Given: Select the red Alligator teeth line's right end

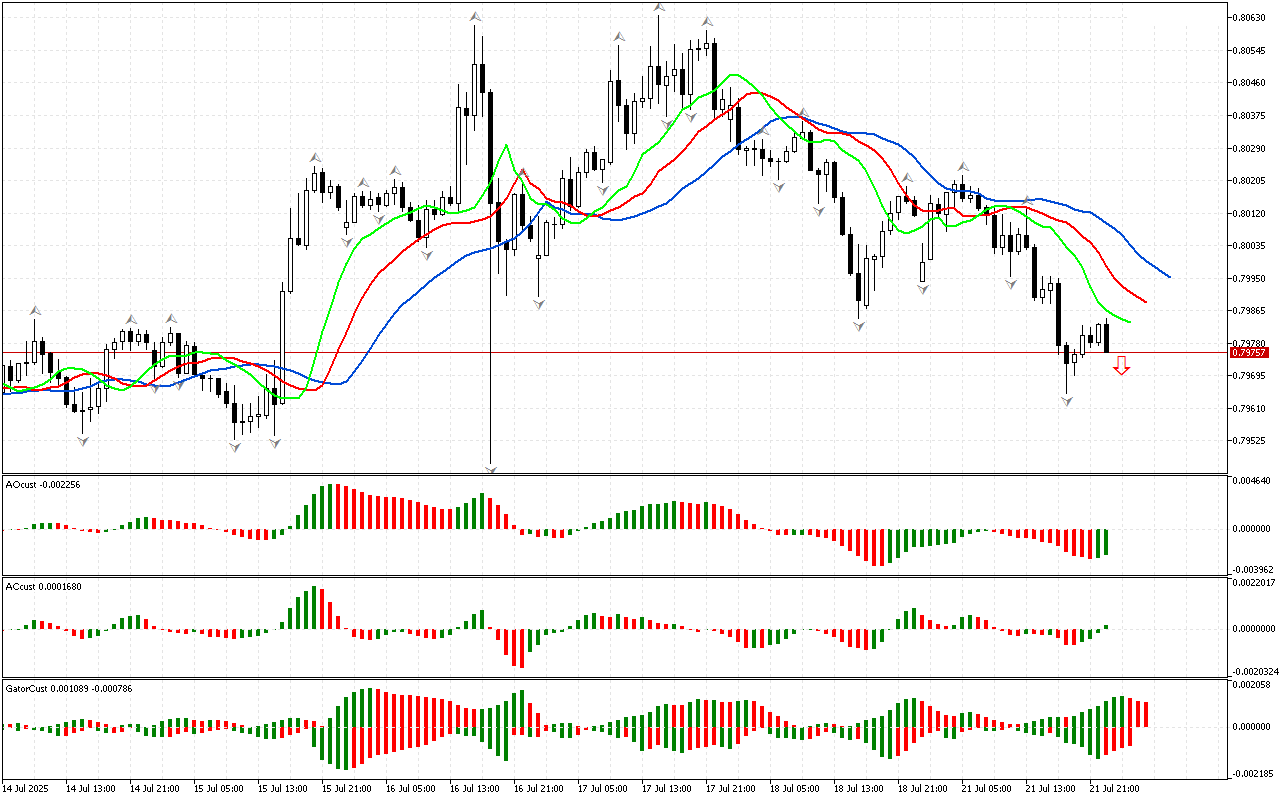Looking at the screenshot, I should coord(1144,301).
